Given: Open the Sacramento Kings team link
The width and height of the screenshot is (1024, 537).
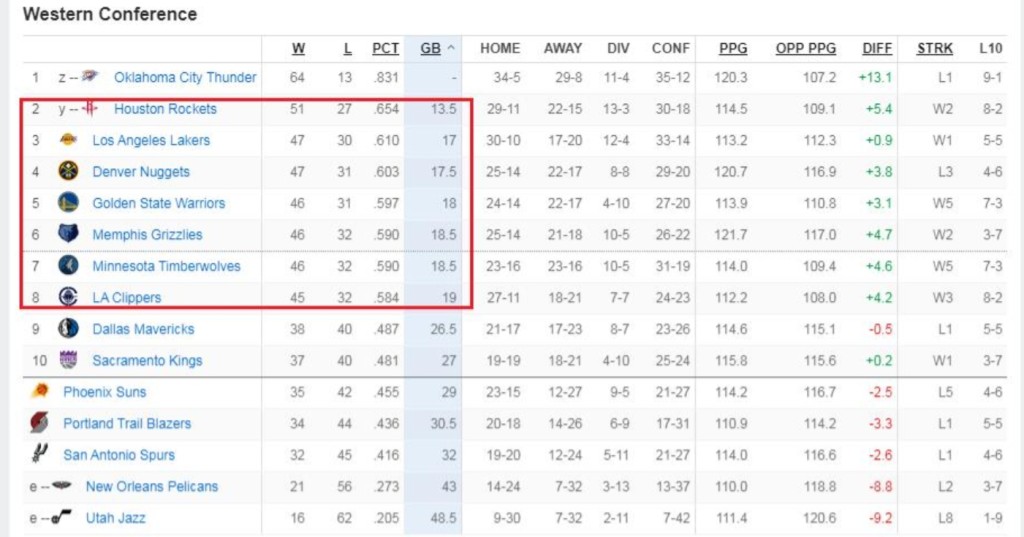Looking at the screenshot, I should point(147,360).
